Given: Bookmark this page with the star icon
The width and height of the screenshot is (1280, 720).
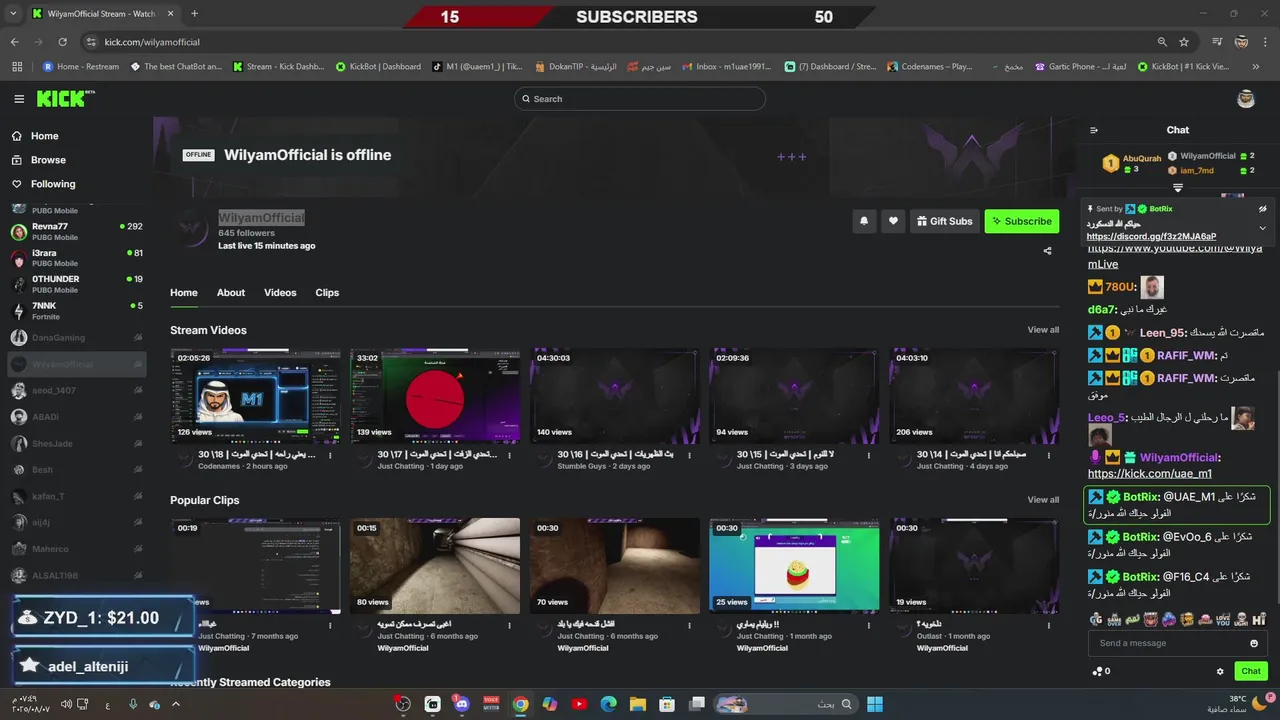Looking at the screenshot, I should [1184, 42].
